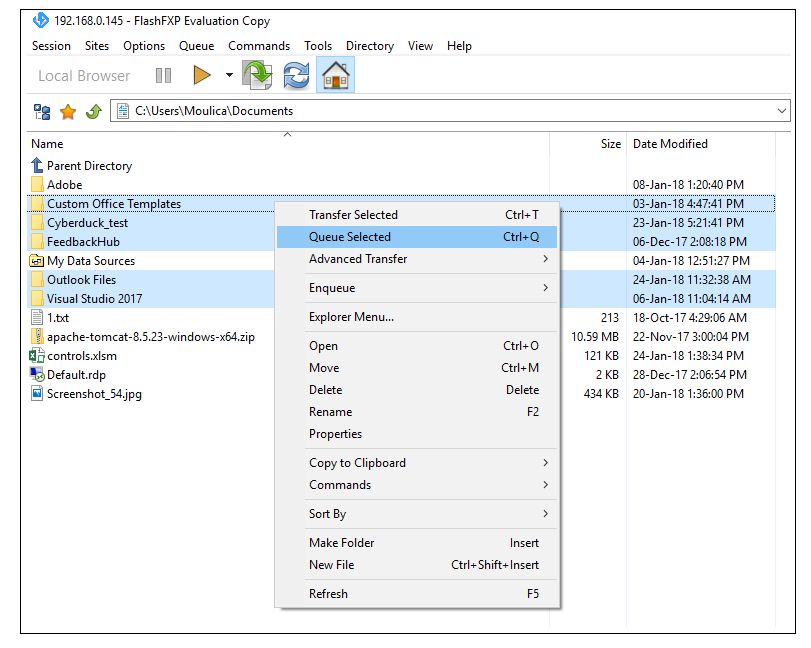The height and width of the screenshot is (648, 811).
Task: Choose Delete from the context menu
Action: 417,389
